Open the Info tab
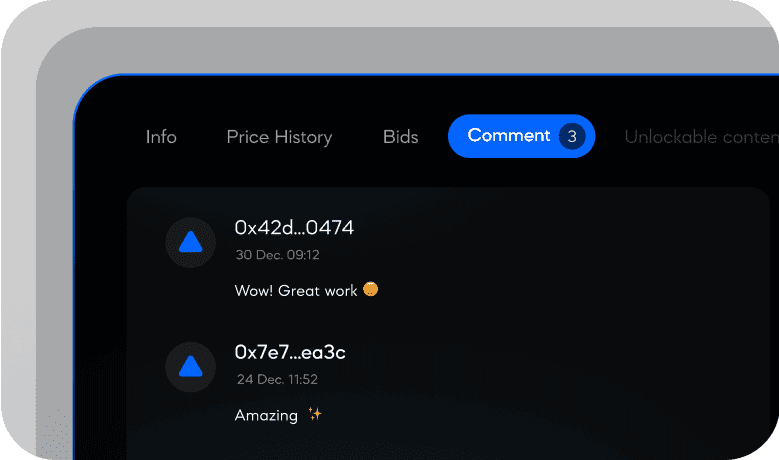The width and height of the screenshot is (779, 460). tap(161, 137)
